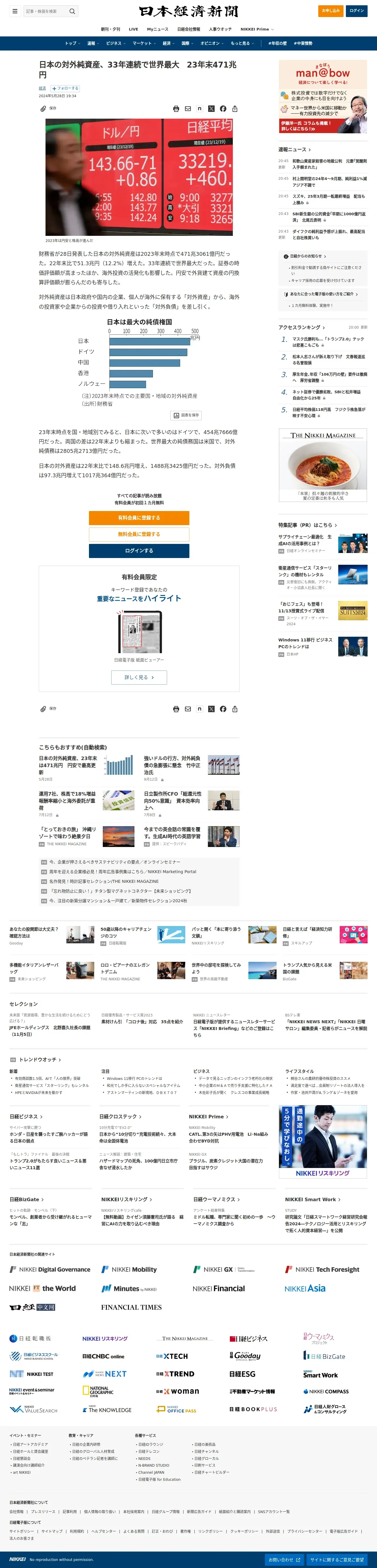Image resolution: width=377 pixels, height=1568 pixels.
Task: Open THE NIKKEI MAGAZINE noodle image
Action: point(323,465)
